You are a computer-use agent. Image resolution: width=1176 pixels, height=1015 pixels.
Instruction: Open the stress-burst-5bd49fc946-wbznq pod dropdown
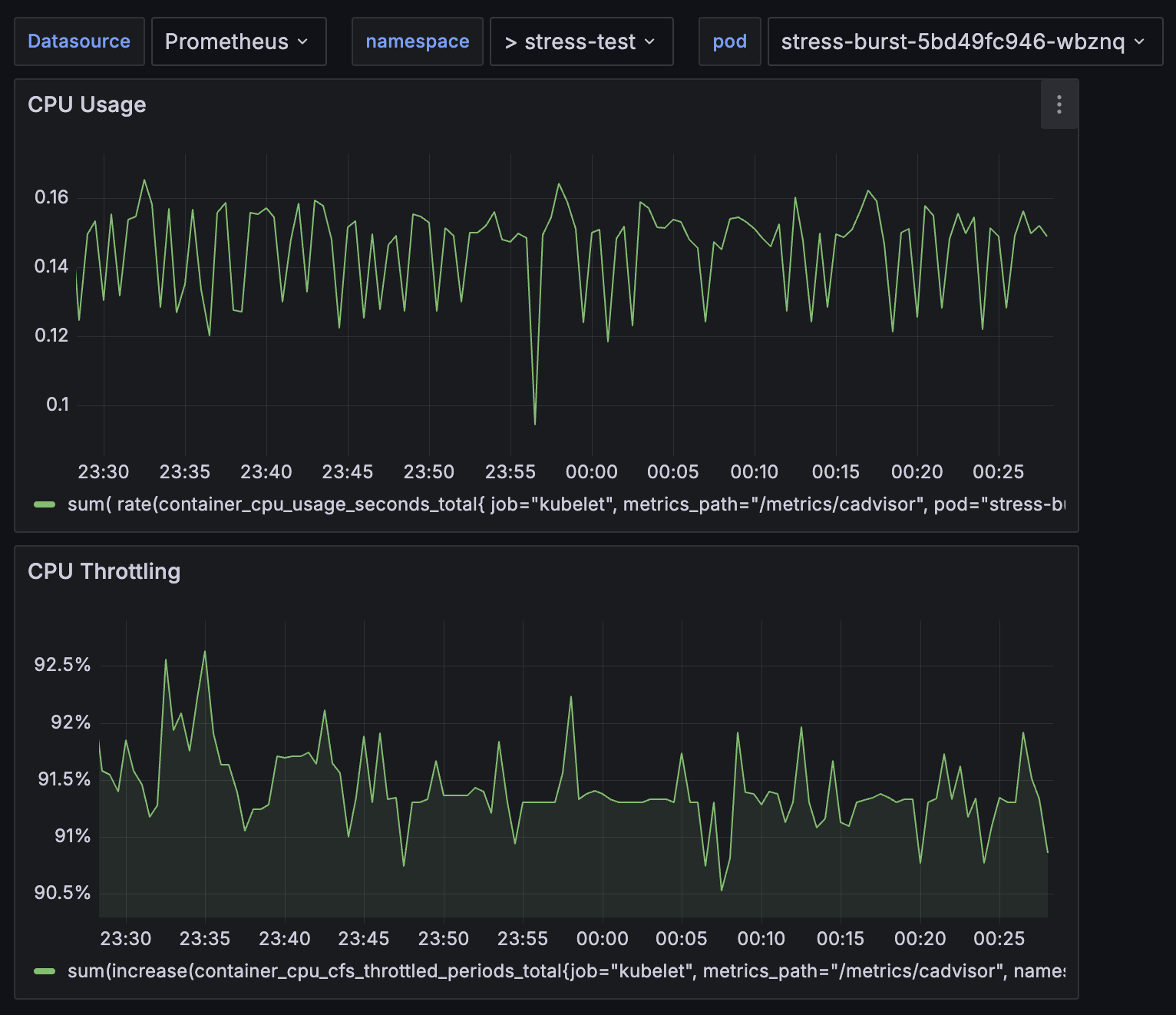pyautogui.click(x=965, y=41)
